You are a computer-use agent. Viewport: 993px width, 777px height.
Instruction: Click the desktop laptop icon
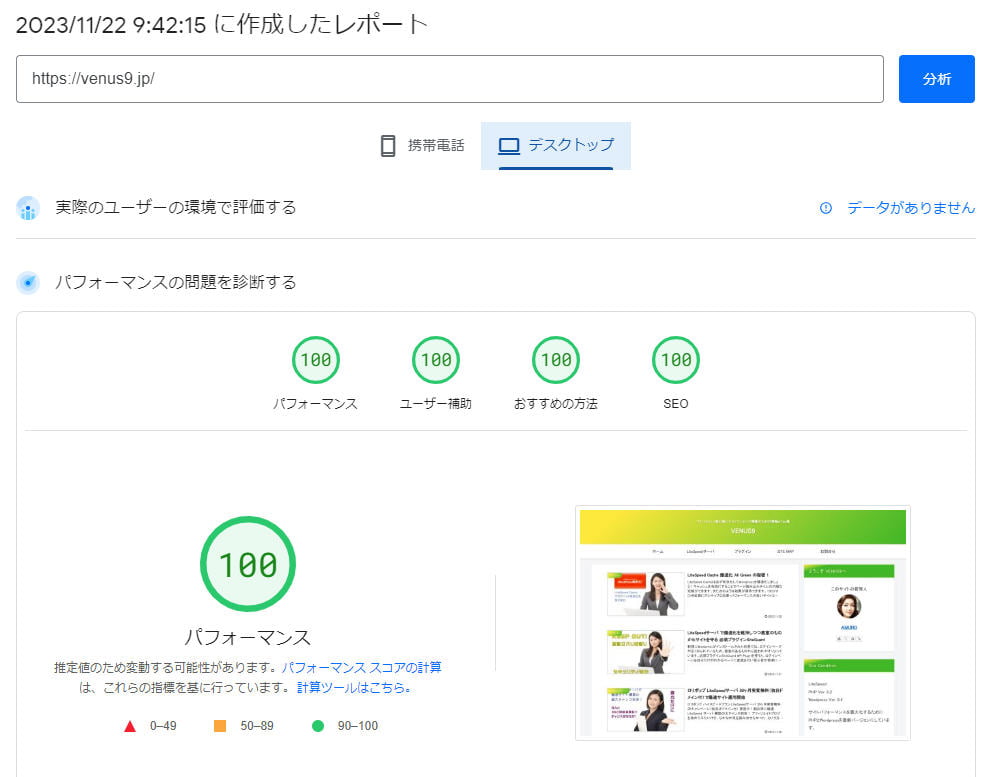coord(509,146)
